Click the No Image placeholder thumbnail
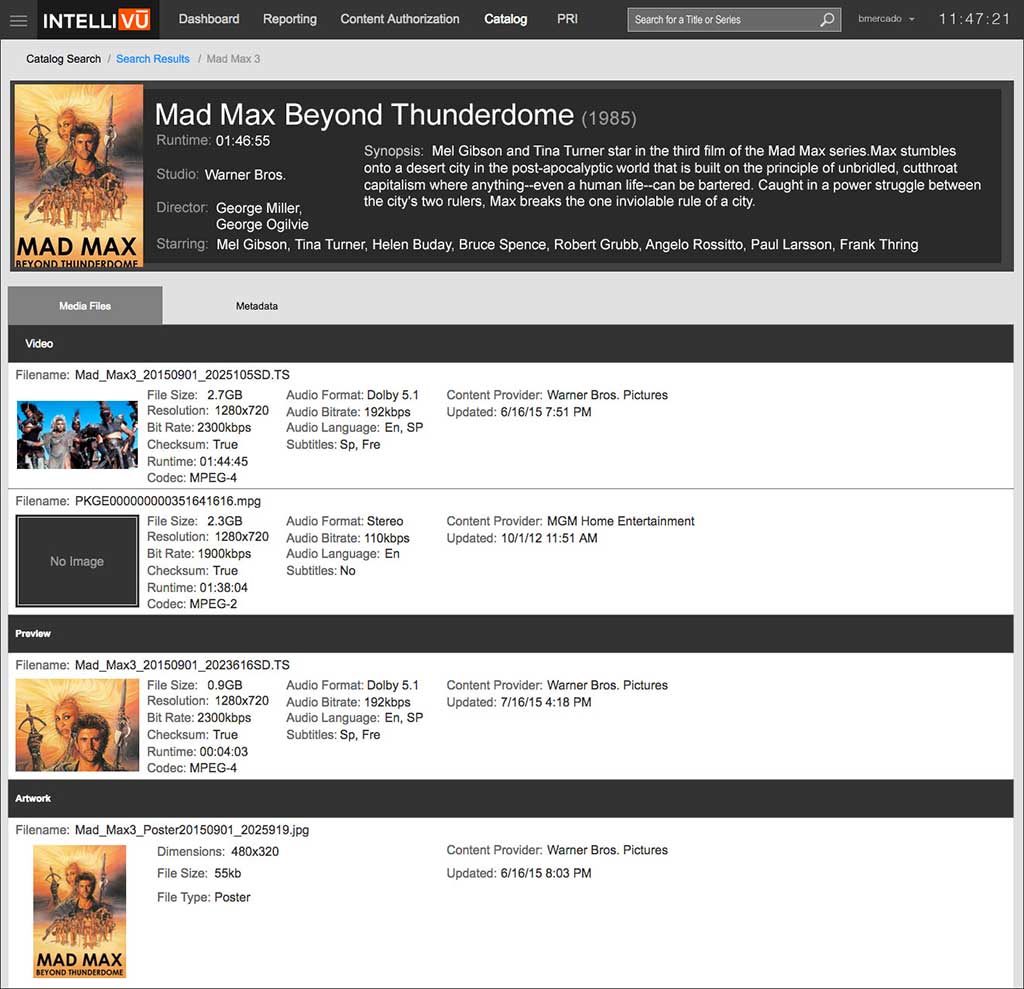Viewport: 1024px width, 989px height. [77, 561]
